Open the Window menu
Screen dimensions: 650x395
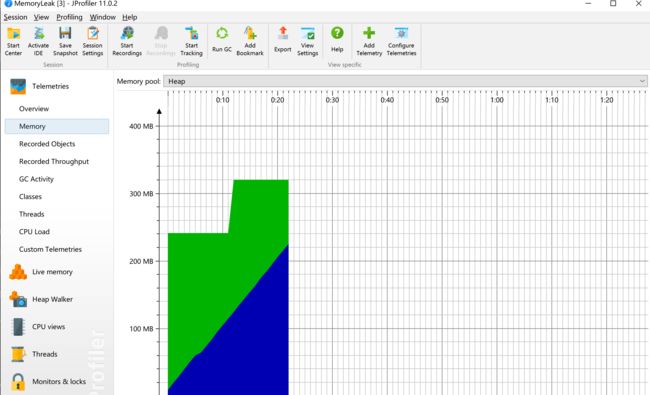coord(102,17)
